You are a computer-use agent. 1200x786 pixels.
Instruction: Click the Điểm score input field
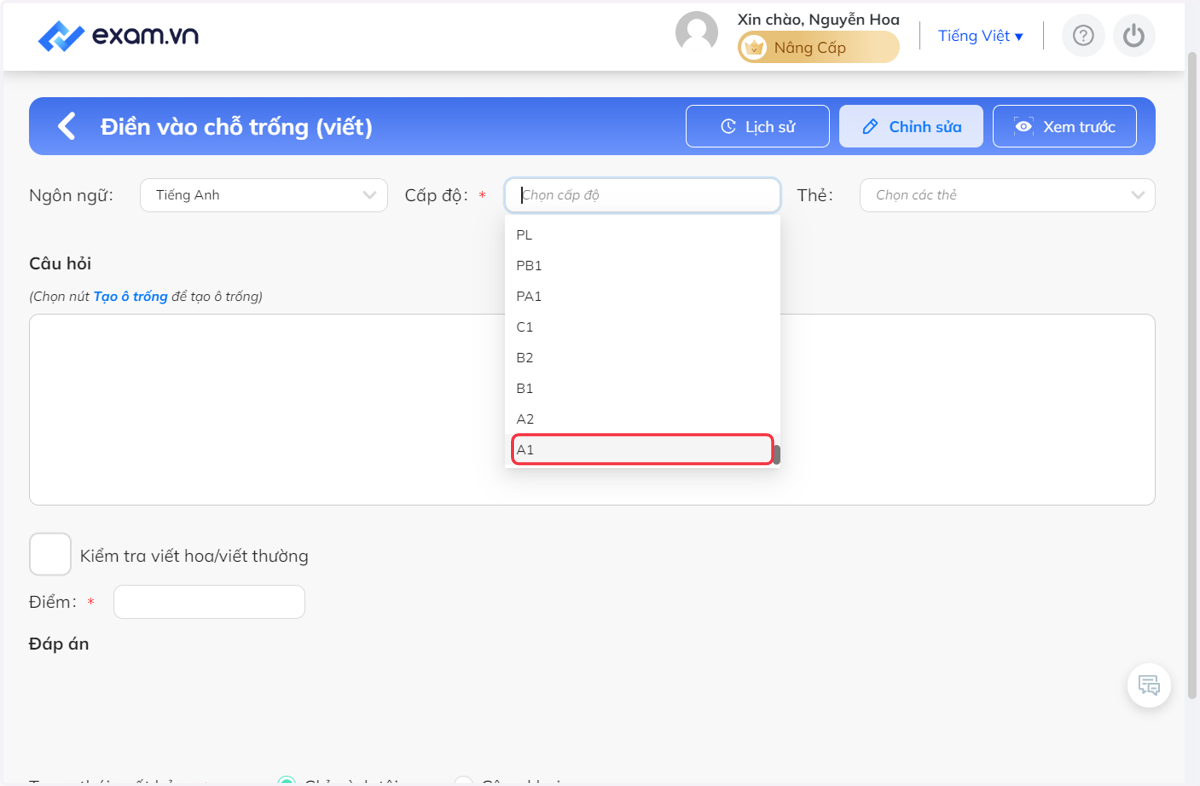tap(209, 602)
